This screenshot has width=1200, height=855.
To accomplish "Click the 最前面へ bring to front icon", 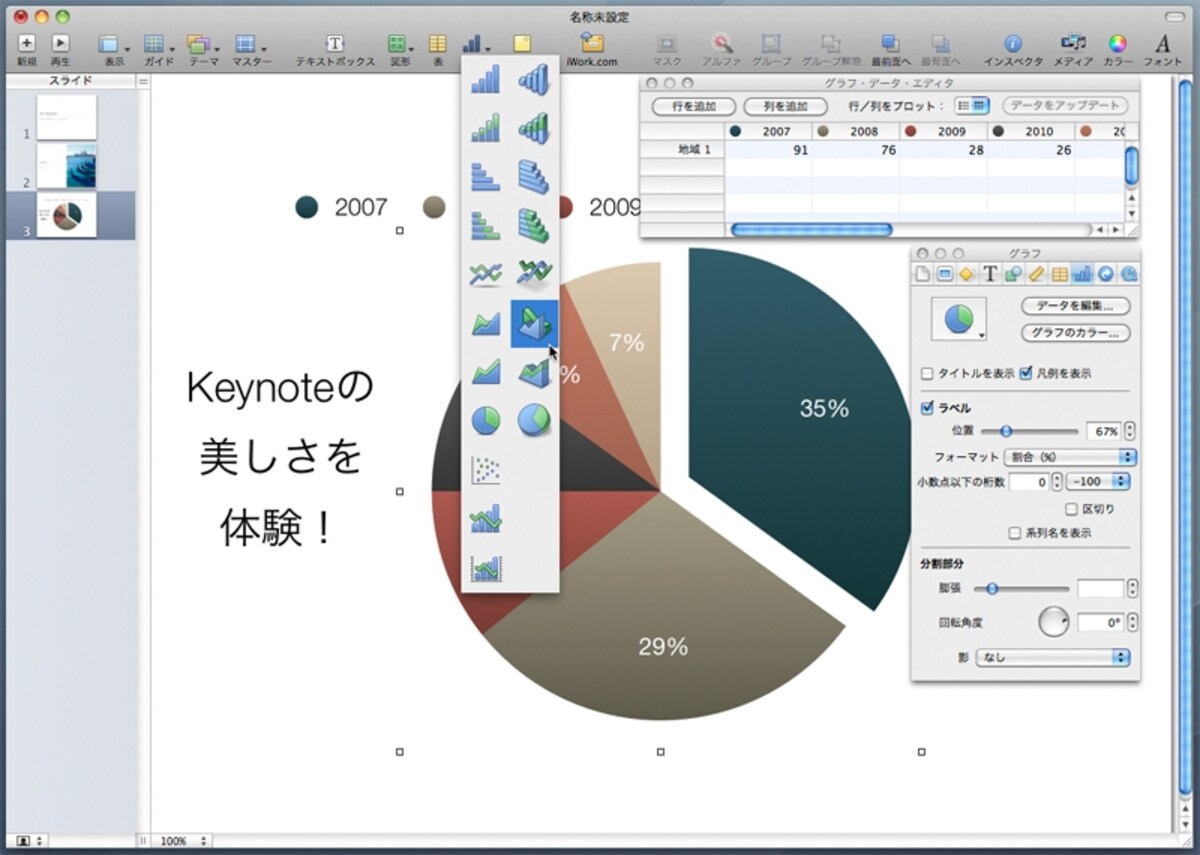I will (890, 43).
